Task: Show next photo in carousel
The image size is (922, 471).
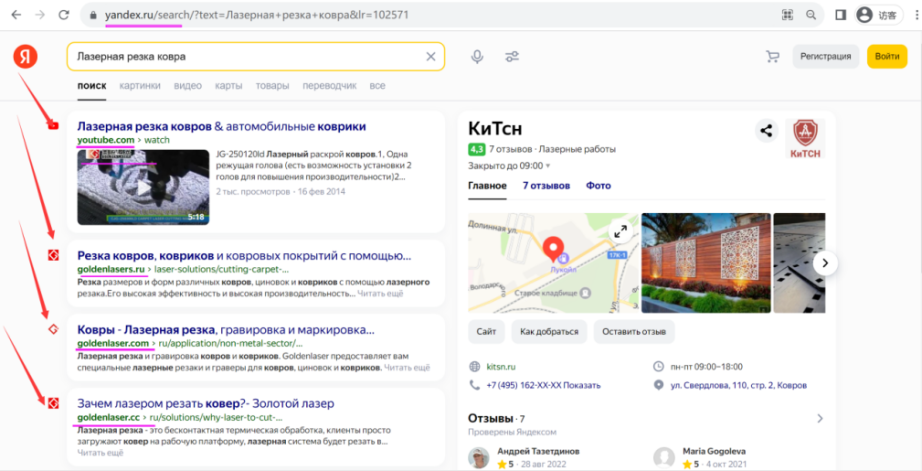Action: 824,263
